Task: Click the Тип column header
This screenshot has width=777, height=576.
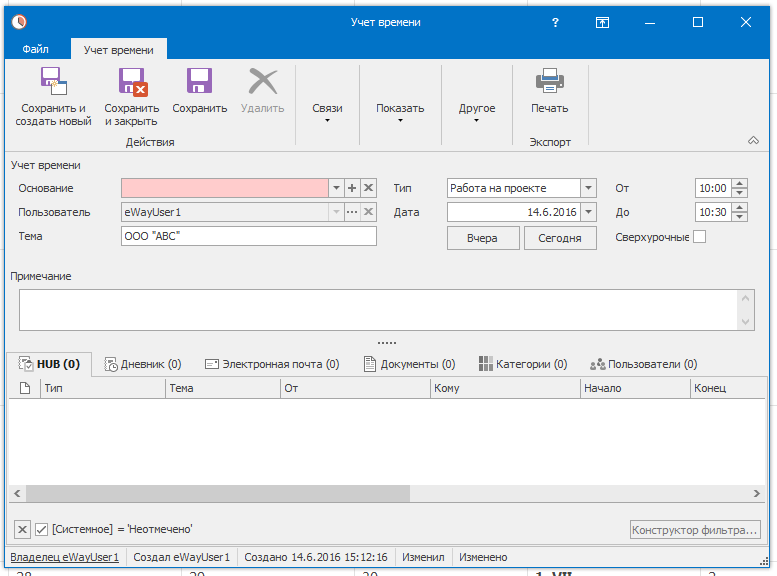Action: pyautogui.click(x=102, y=388)
